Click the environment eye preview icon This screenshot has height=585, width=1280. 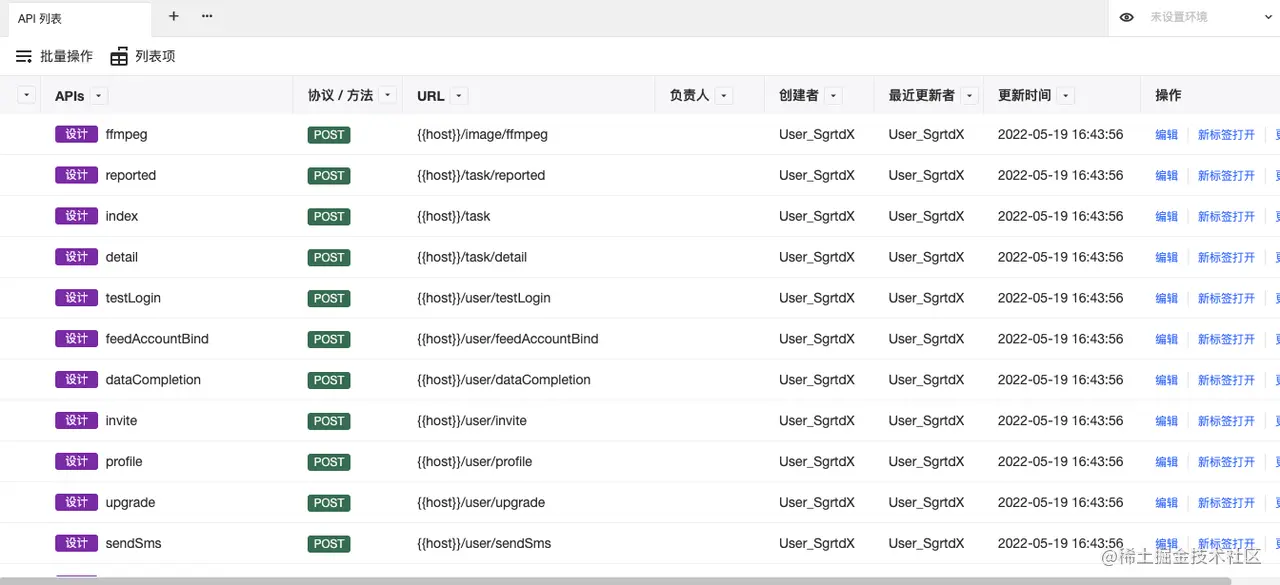pyautogui.click(x=1127, y=17)
